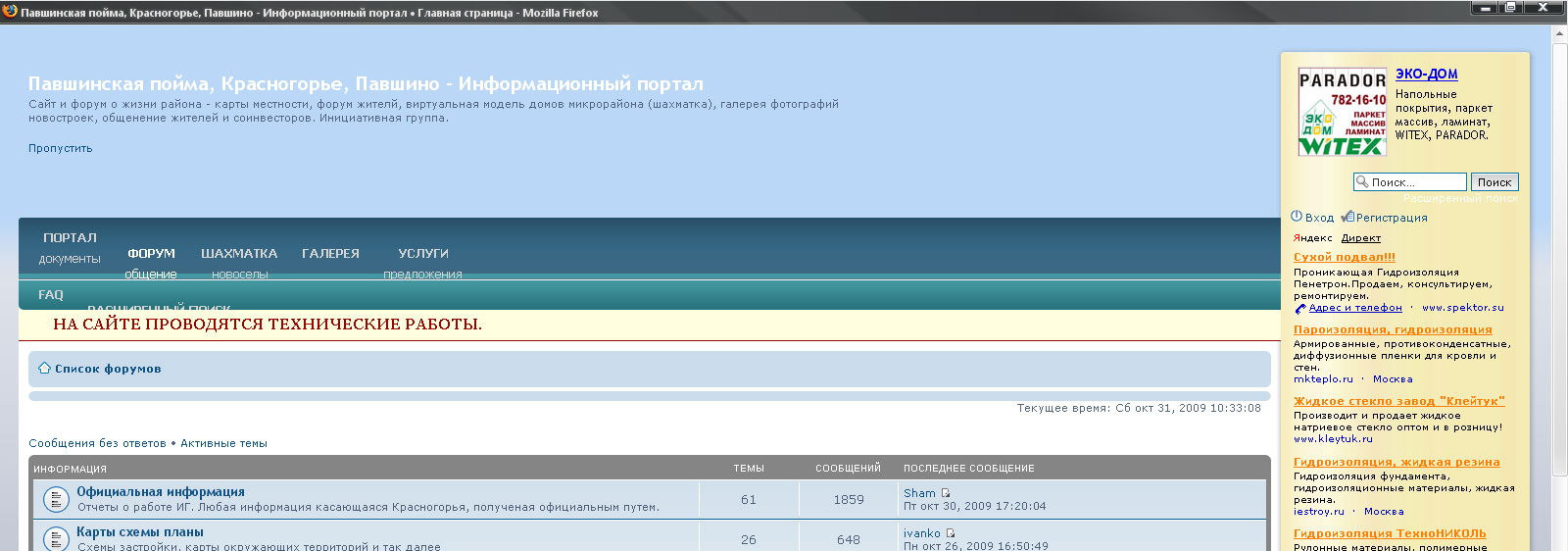Image resolution: width=1568 pixels, height=551 pixels.
Task: Click the power icon beside Вход
Action: pos(1297,217)
